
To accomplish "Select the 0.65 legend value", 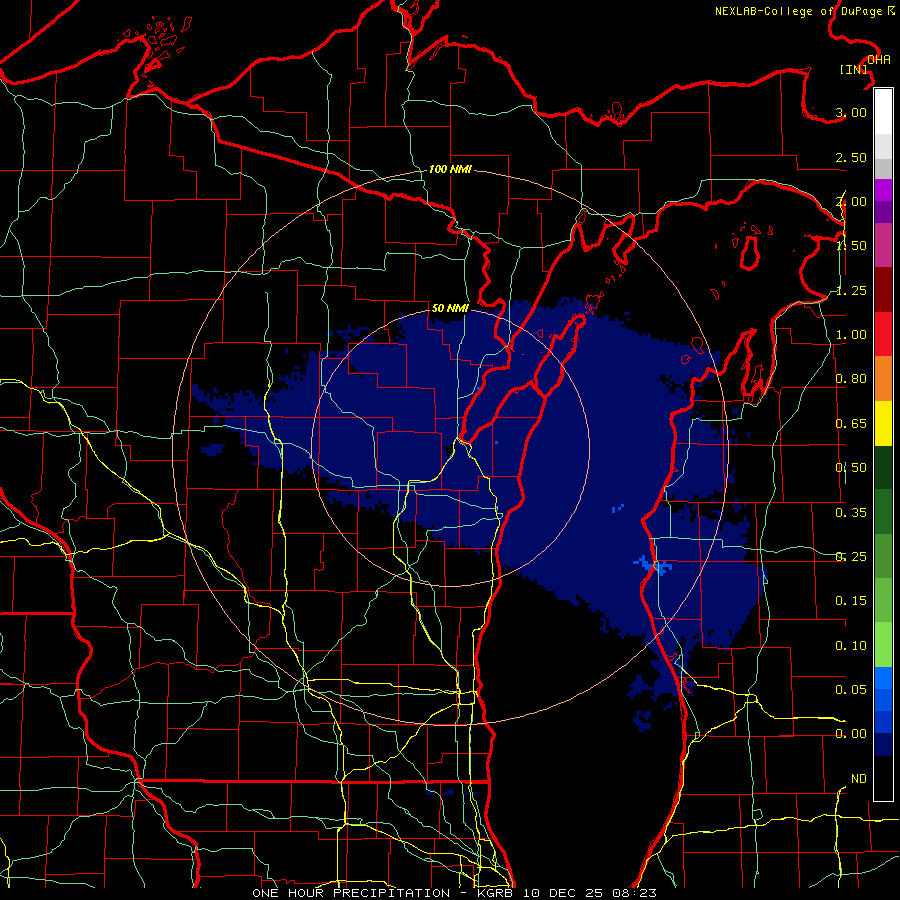I will (851, 424).
